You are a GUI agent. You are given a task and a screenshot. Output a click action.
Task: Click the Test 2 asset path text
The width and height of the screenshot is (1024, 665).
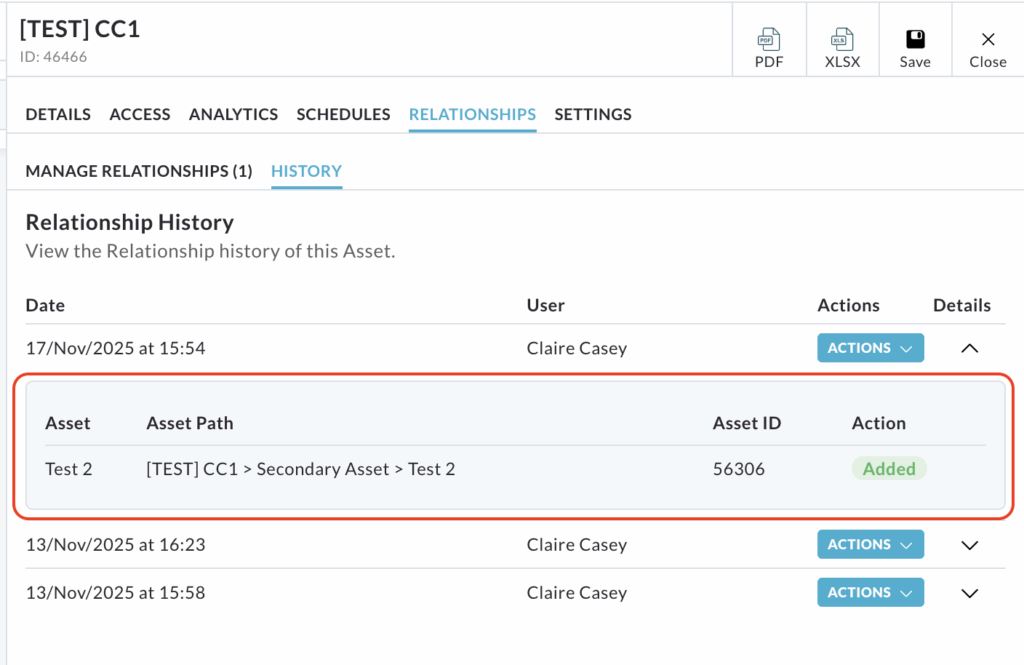pyautogui.click(x=300, y=468)
